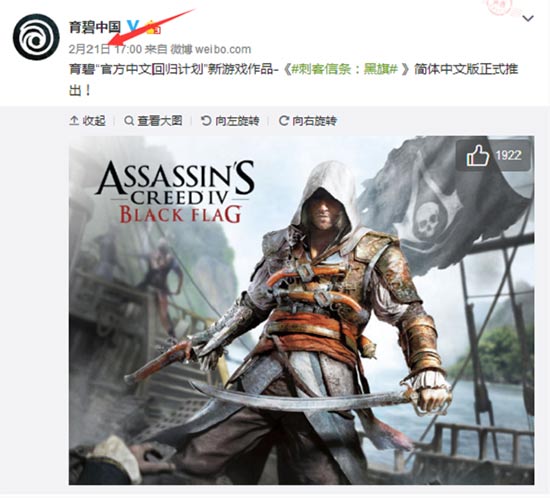Viewport: 550px width, 498px height.
Task: Click the membership crown badge
Action: pos(153,27)
